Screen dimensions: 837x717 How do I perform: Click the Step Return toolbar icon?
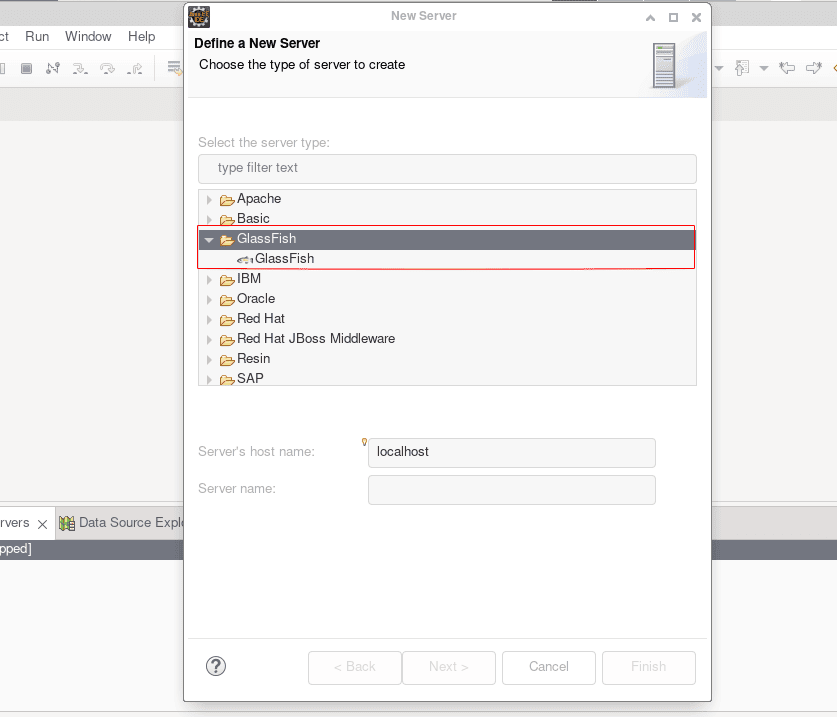pyautogui.click(x=135, y=68)
